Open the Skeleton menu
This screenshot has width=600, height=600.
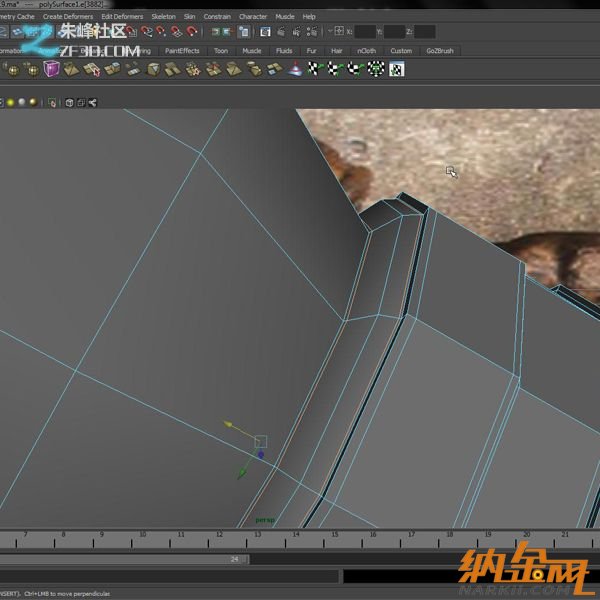163,16
